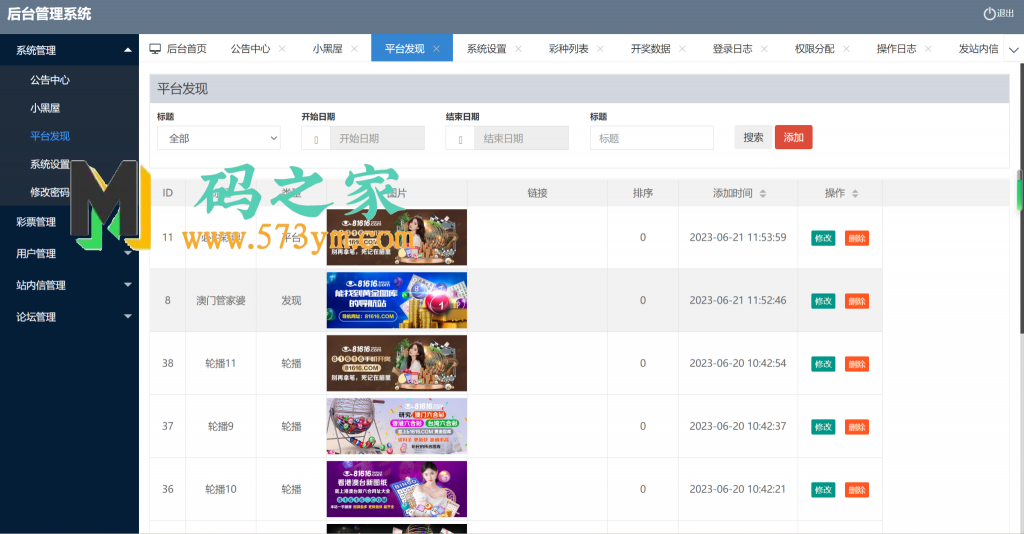Open 小黑屋 in the sidebar
The height and width of the screenshot is (534, 1024).
point(45,108)
